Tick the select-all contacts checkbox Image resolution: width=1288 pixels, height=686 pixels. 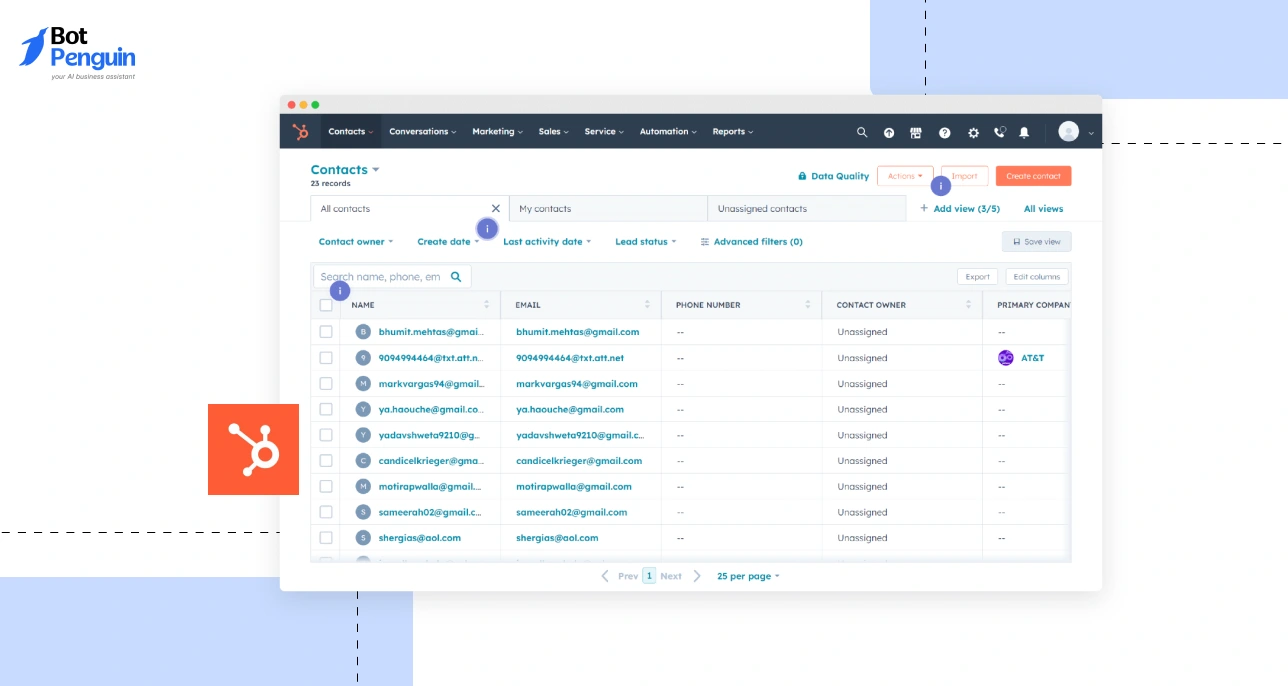click(326, 305)
